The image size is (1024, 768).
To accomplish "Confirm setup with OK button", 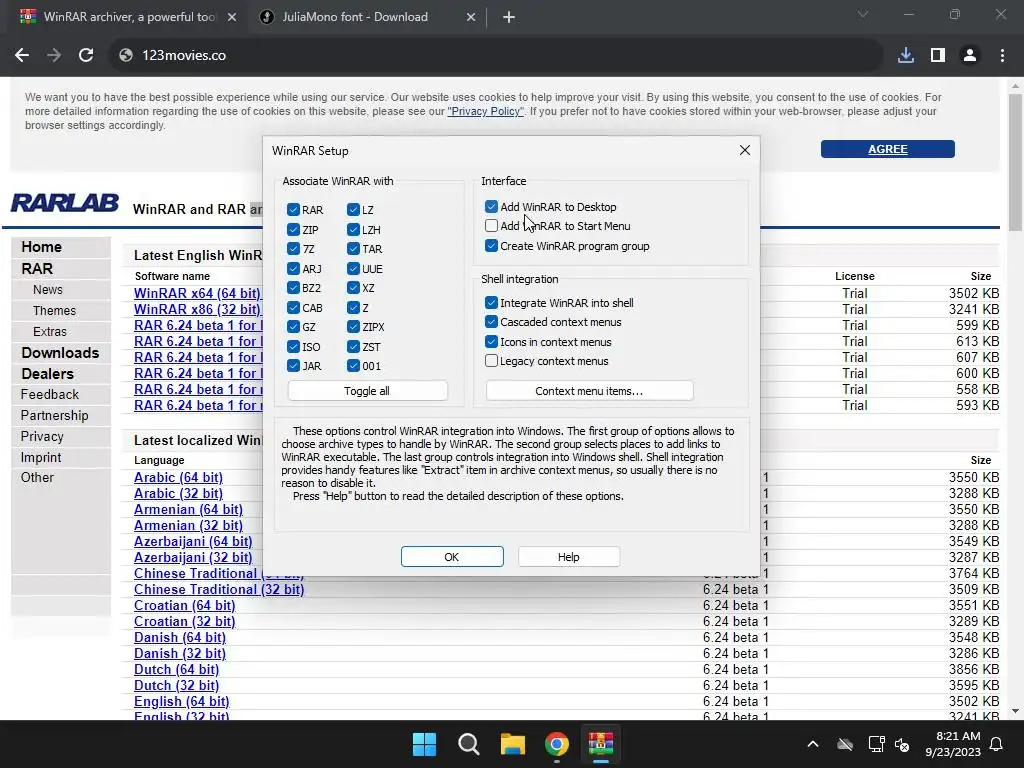I will click(452, 557).
